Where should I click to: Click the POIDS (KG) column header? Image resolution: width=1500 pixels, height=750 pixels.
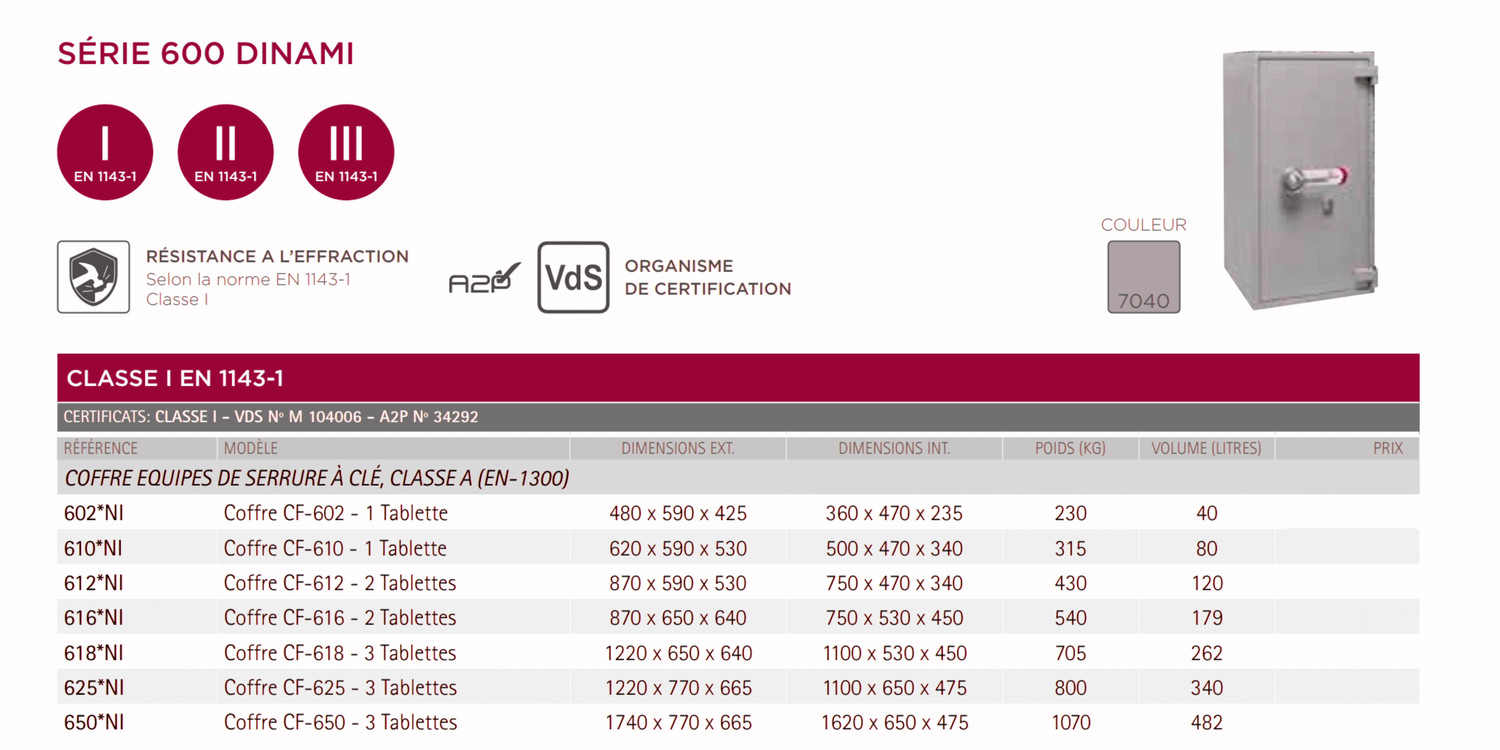click(1070, 449)
